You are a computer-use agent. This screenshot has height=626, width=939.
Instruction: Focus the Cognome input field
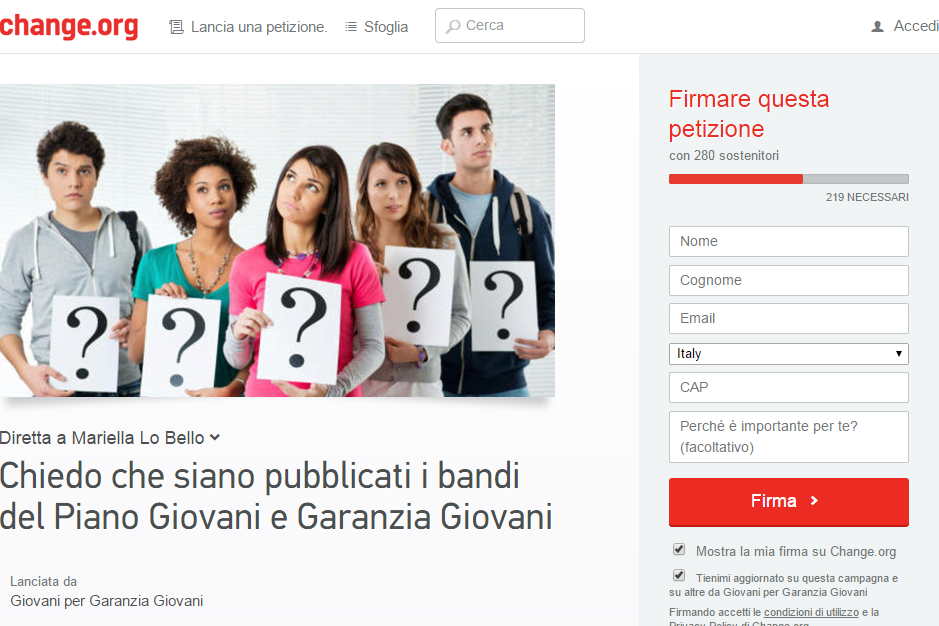click(789, 280)
